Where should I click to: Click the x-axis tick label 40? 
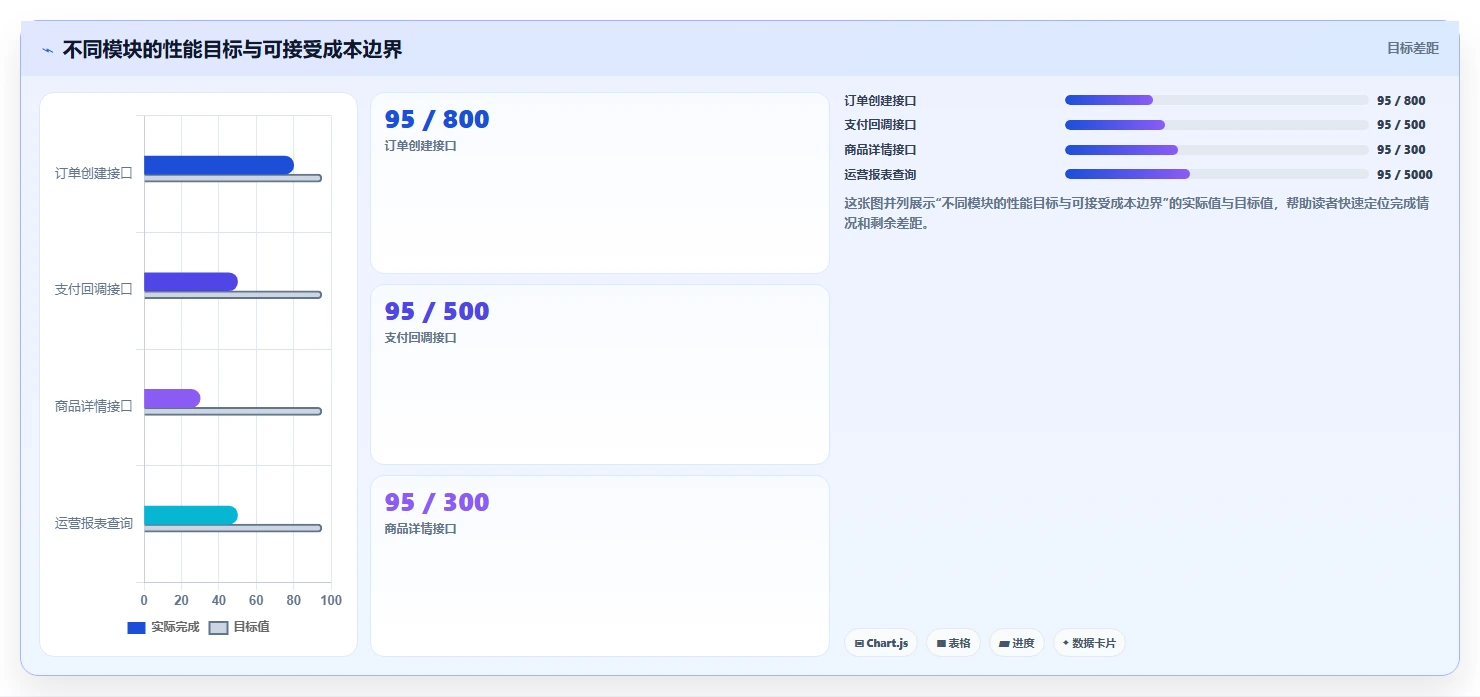point(219,600)
